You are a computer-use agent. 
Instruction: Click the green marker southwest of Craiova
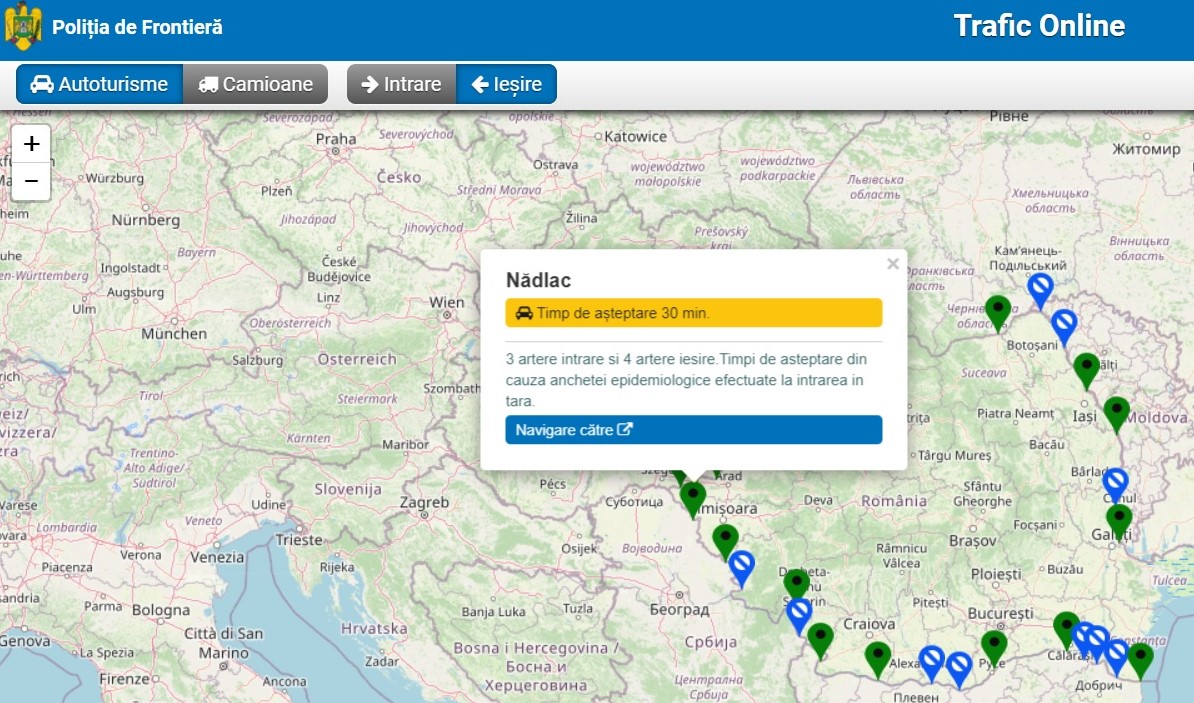(820, 637)
